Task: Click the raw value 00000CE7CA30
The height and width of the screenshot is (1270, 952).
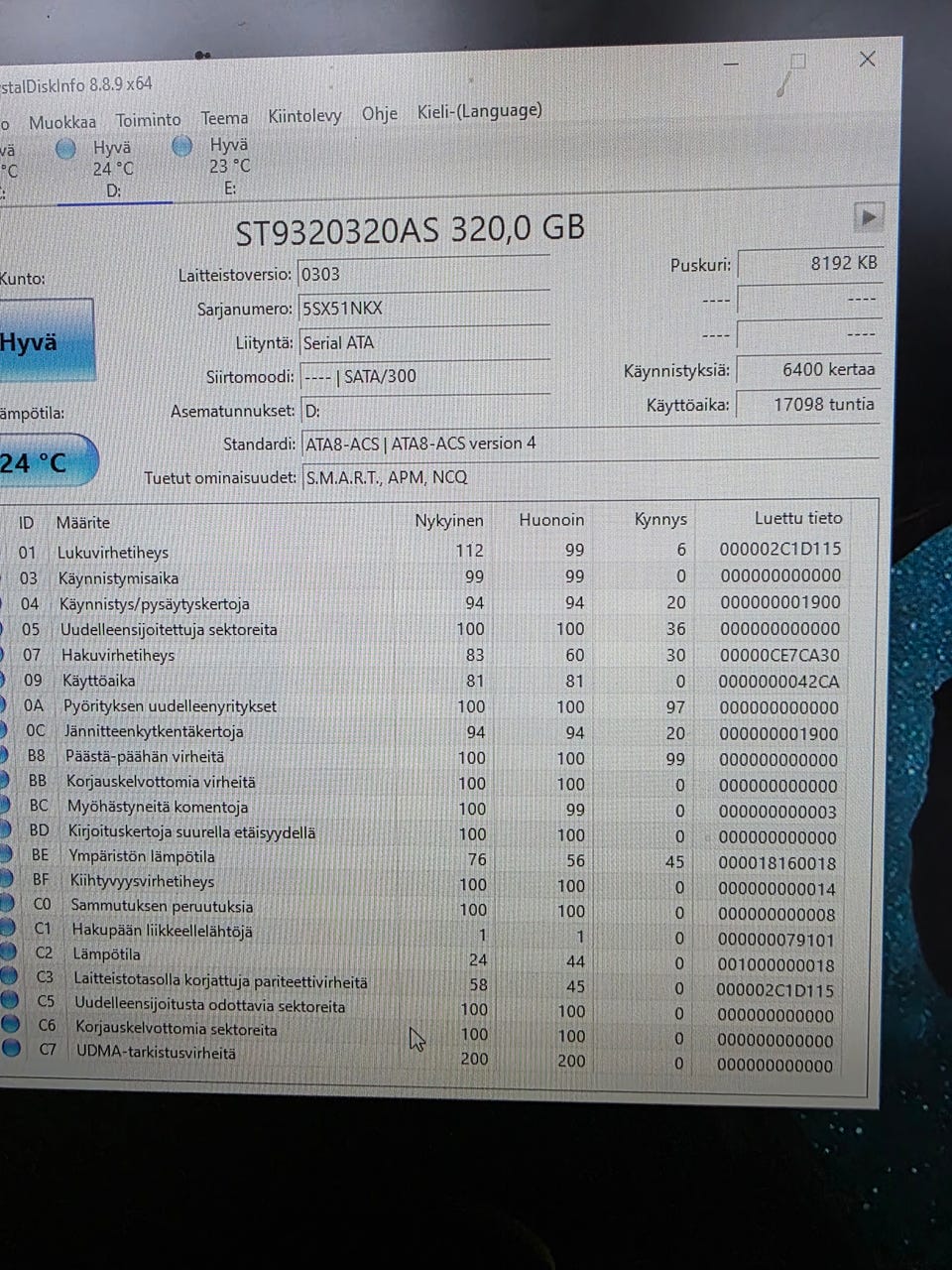Action: pyautogui.click(x=779, y=655)
